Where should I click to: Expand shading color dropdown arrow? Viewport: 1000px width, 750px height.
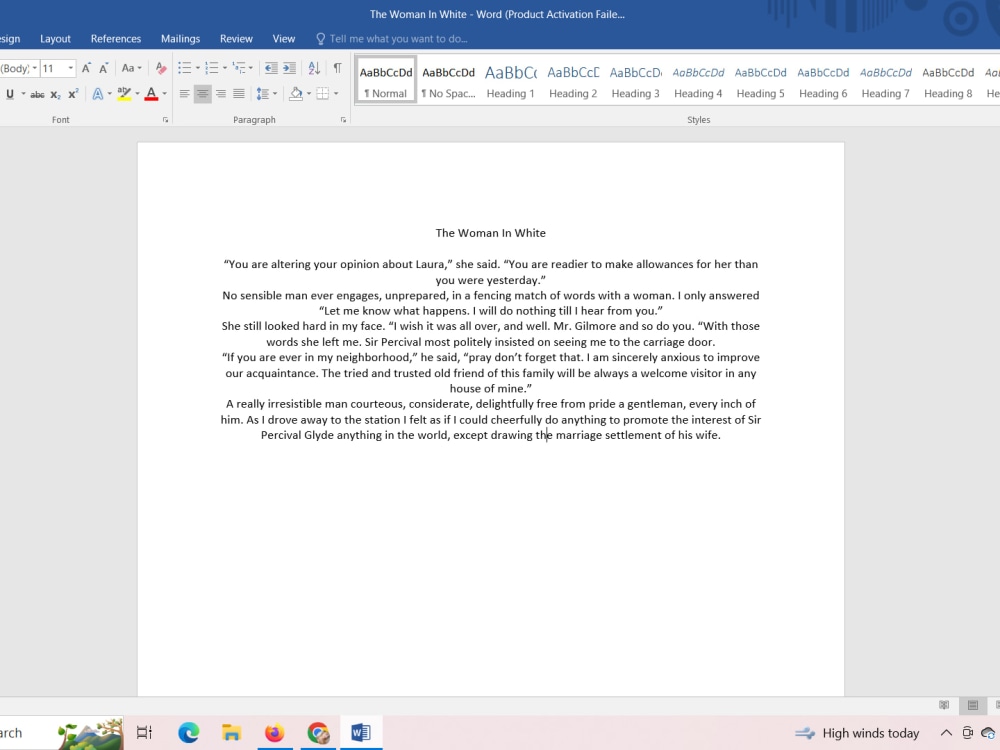pos(309,94)
